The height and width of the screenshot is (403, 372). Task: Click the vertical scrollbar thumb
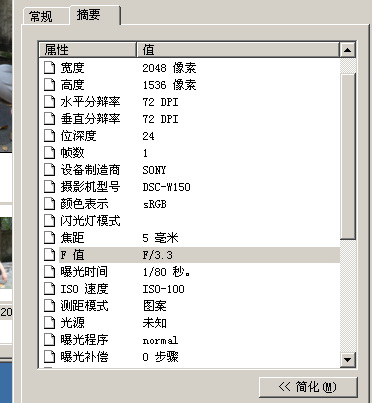[348, 156]
